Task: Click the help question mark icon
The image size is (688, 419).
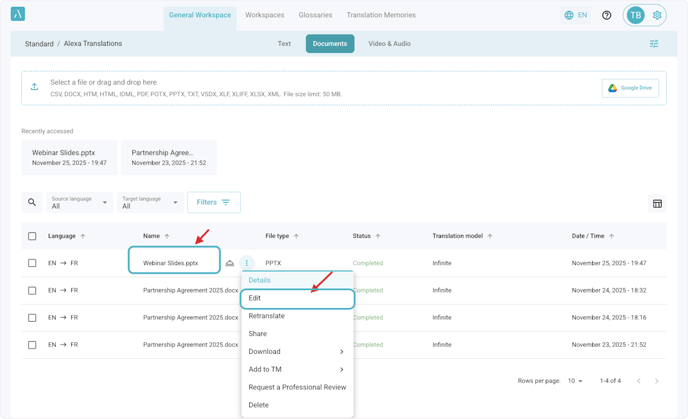Action: 606,15
